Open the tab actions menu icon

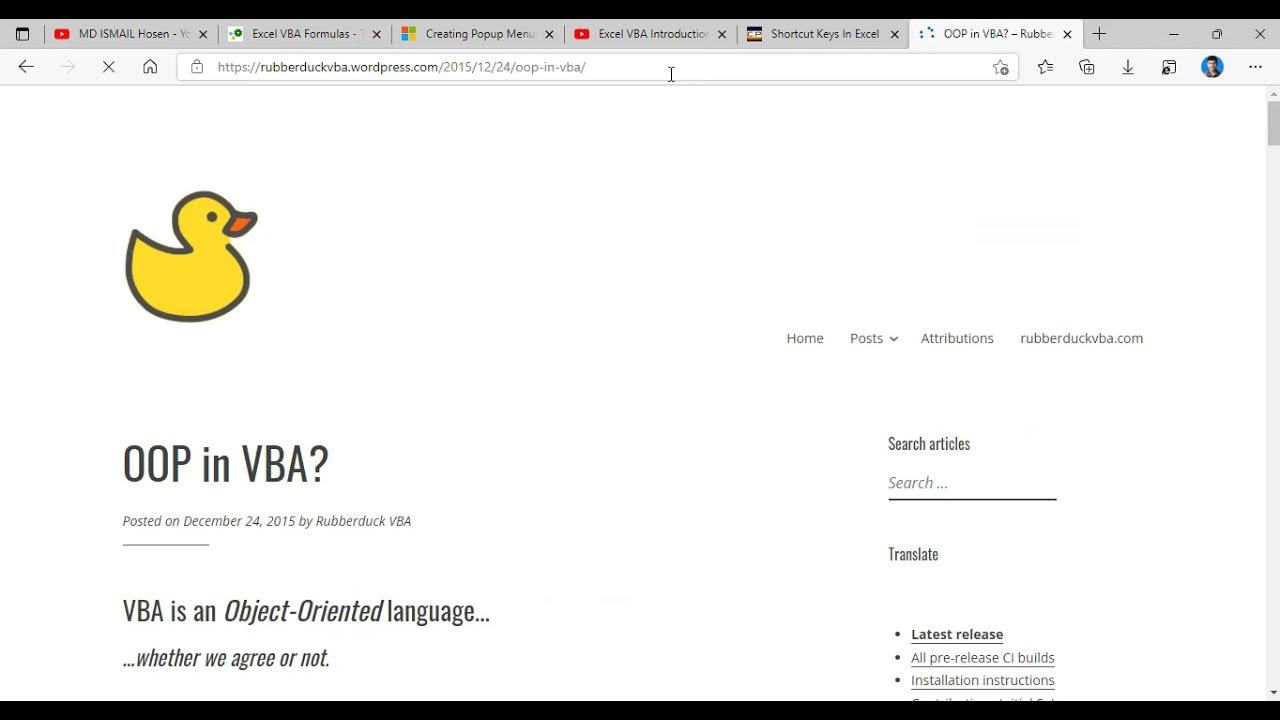point(22,34)
